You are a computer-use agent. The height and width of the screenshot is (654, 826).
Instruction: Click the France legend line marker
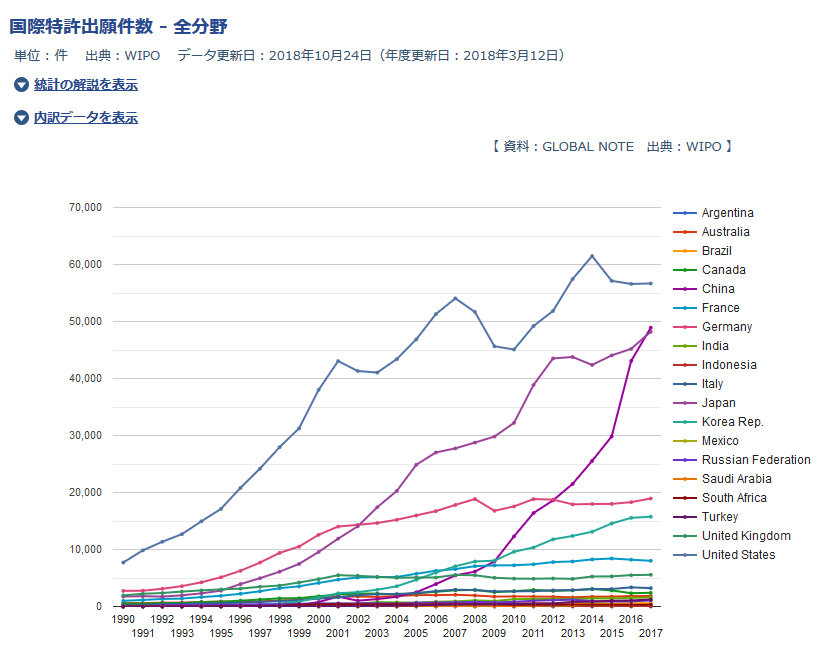pos(684,308)
